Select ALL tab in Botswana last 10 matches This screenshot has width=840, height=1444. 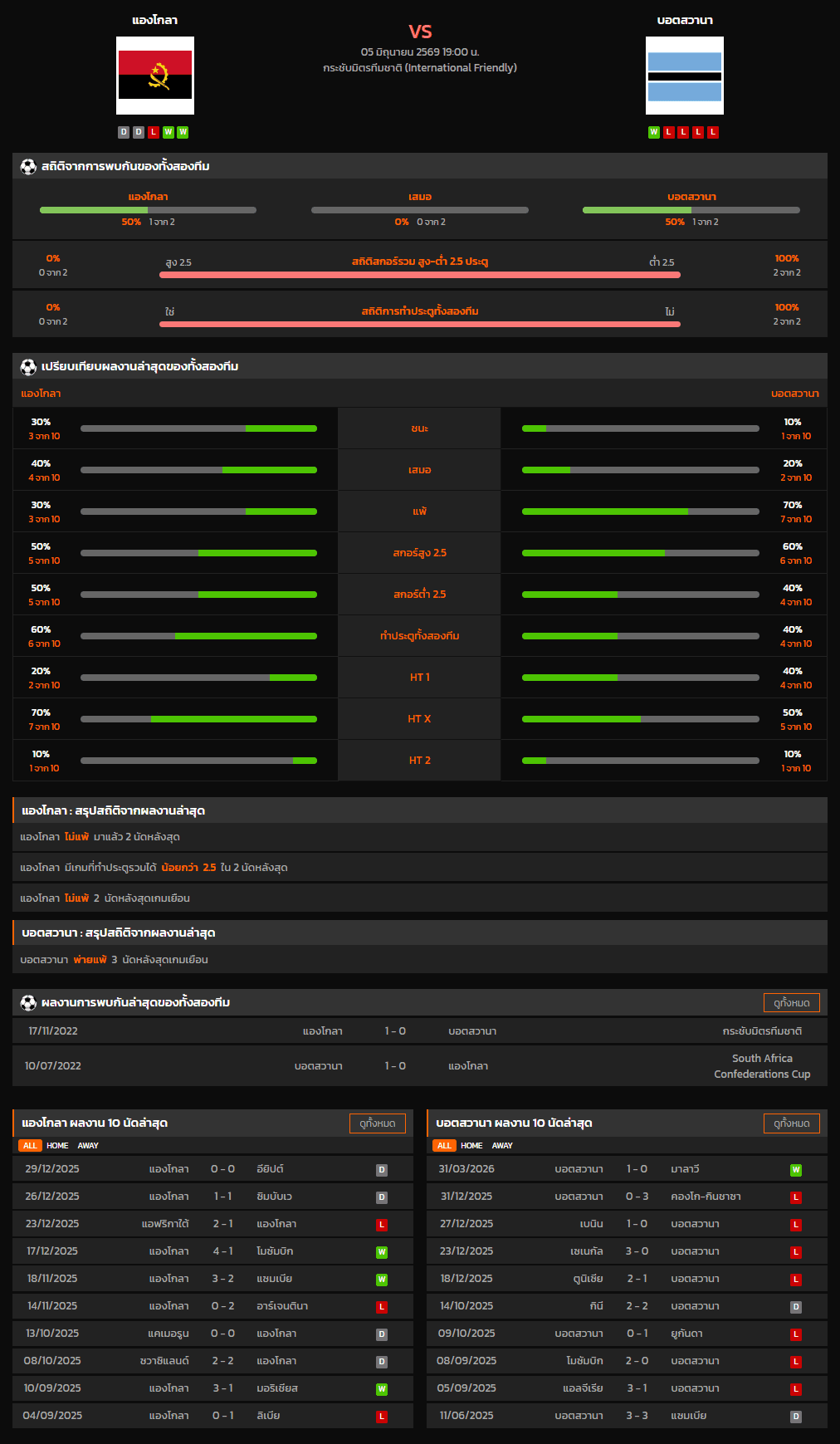coord(444,1146)
